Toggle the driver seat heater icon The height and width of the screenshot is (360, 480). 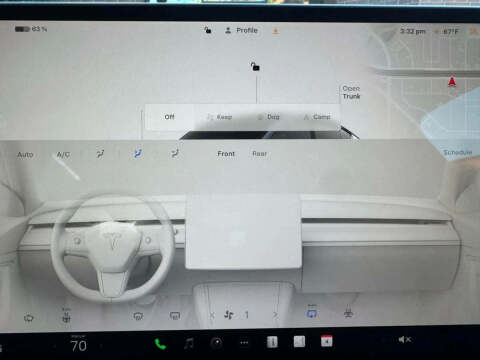(x=66, y=316)
